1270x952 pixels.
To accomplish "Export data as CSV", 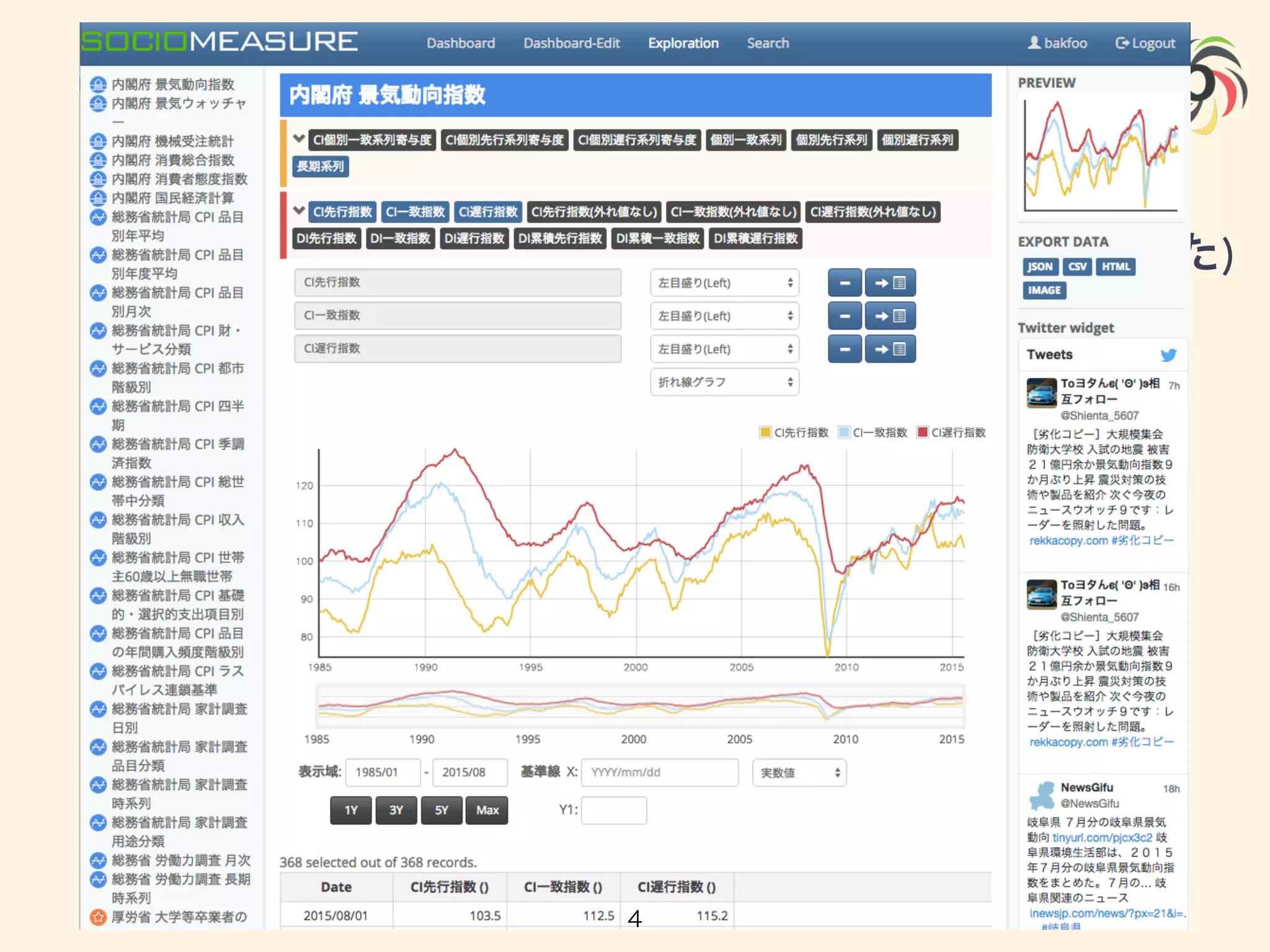I will pos(1077,267).
